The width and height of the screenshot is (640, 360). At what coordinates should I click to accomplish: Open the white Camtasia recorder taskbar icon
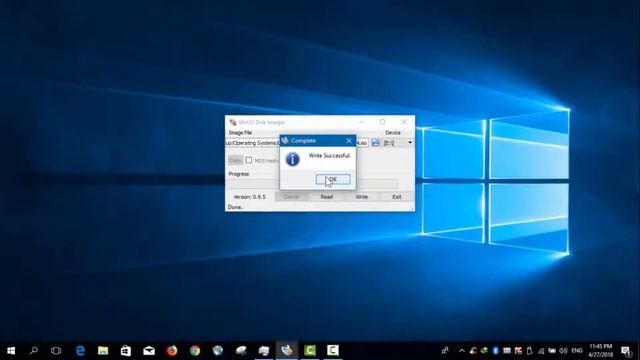click(333, 351)
